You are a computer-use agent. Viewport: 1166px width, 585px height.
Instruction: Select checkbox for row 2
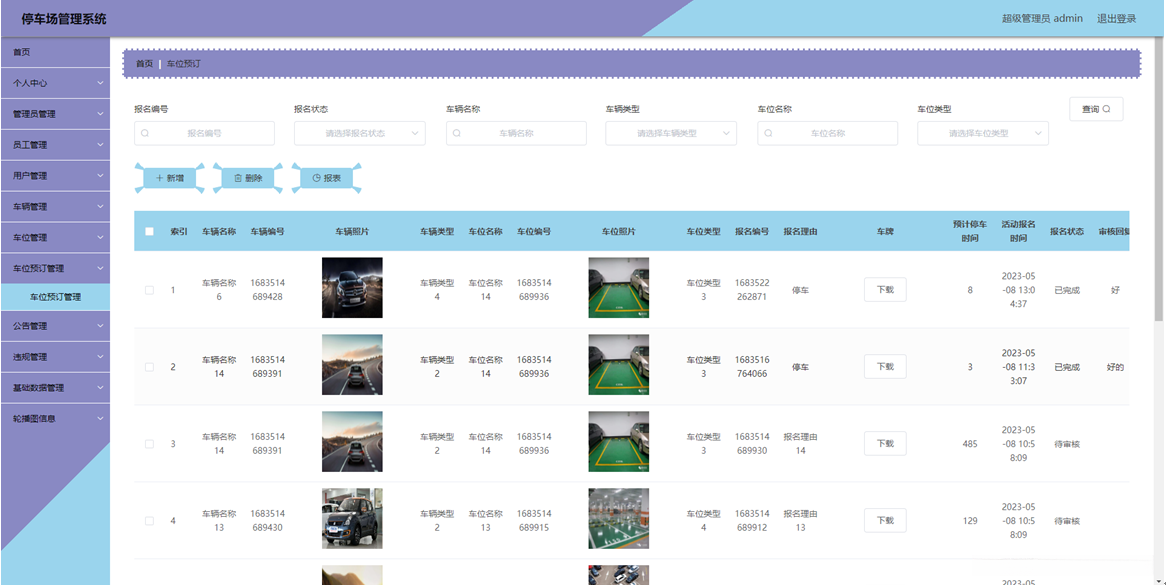coord(149,367)
